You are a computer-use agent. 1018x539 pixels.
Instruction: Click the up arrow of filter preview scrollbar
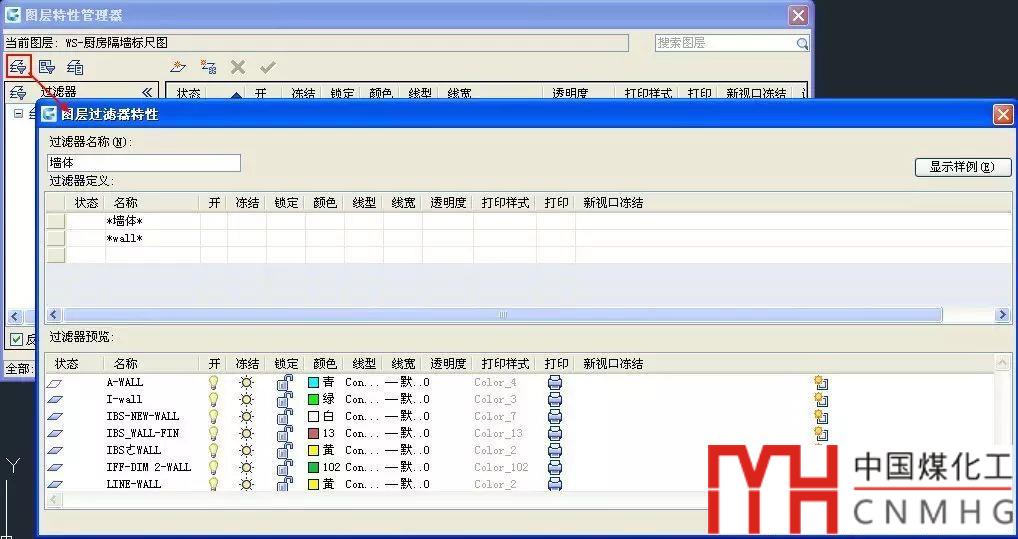tap(1002, 362)
